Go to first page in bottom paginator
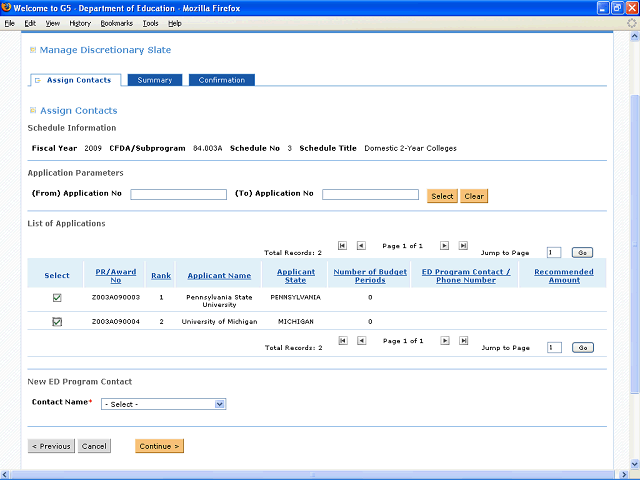Screen dimensions: 640x480 [x=343, y=340]
